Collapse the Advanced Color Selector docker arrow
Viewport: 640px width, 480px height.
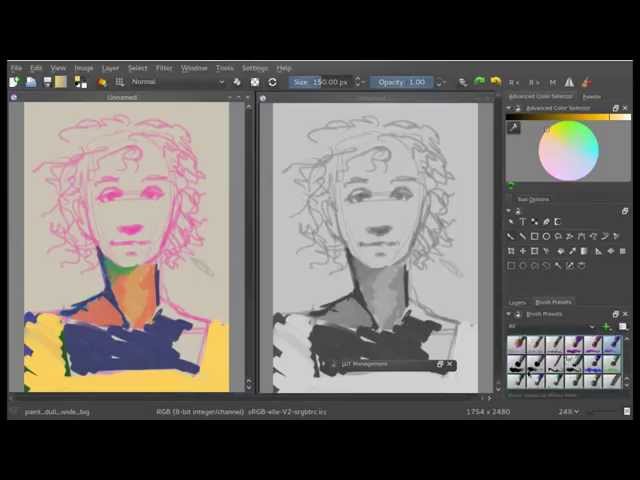509,108
